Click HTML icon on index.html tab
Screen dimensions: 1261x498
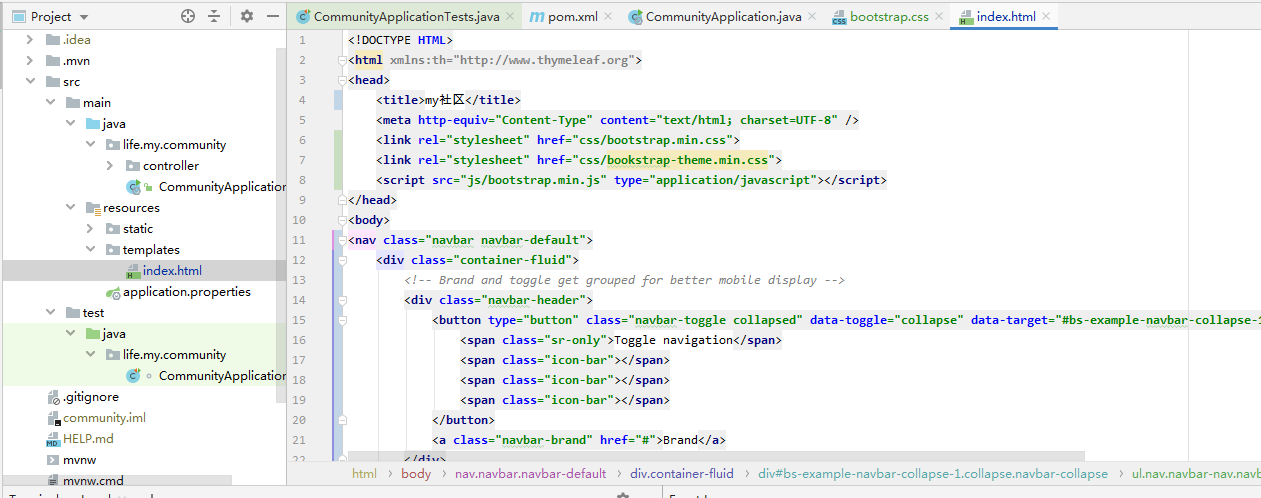pyautogui.click(x=967, y=17)
